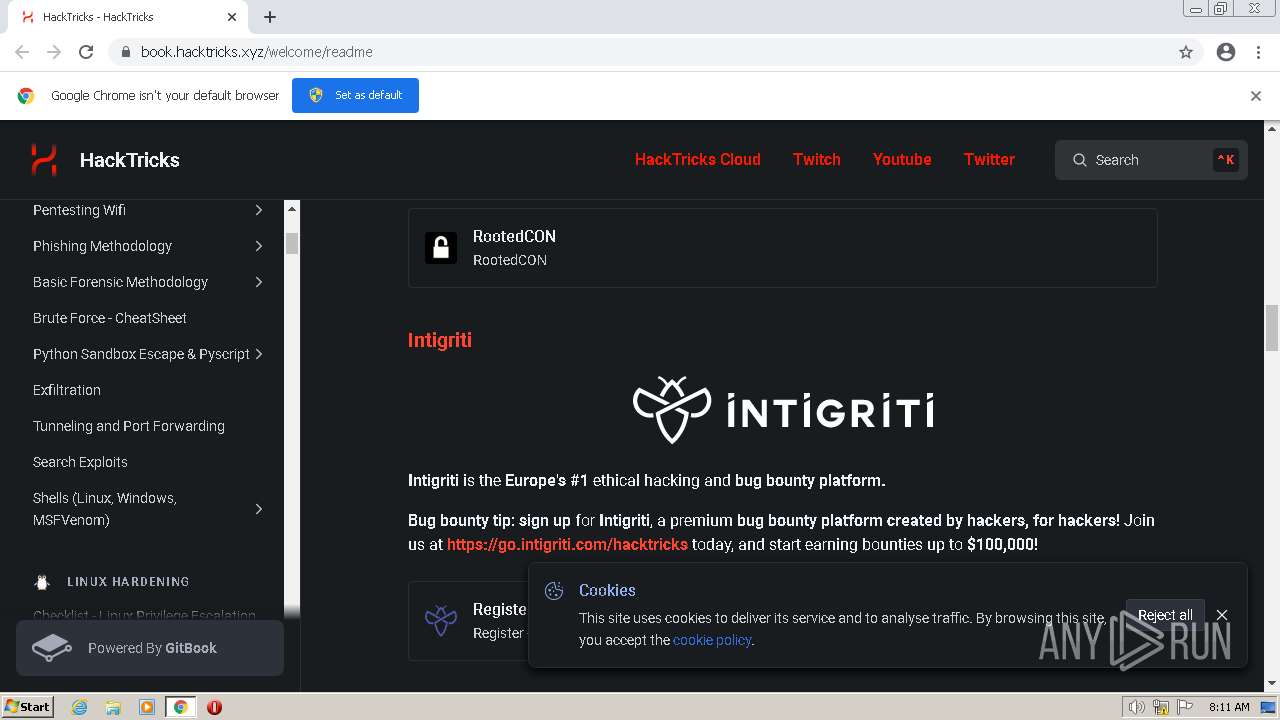This screenshot has width=1280, height=720.
Task: Close the cookies banner
Action: (1222, 615)
